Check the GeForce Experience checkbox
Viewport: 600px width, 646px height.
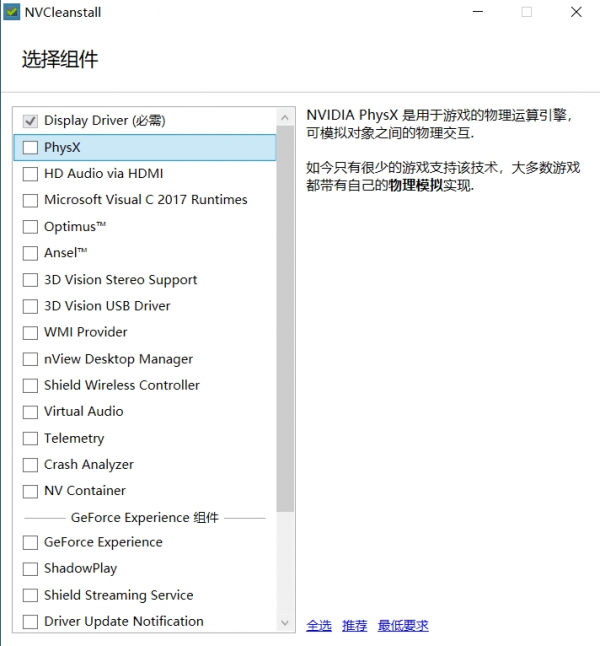coord(30,542)
